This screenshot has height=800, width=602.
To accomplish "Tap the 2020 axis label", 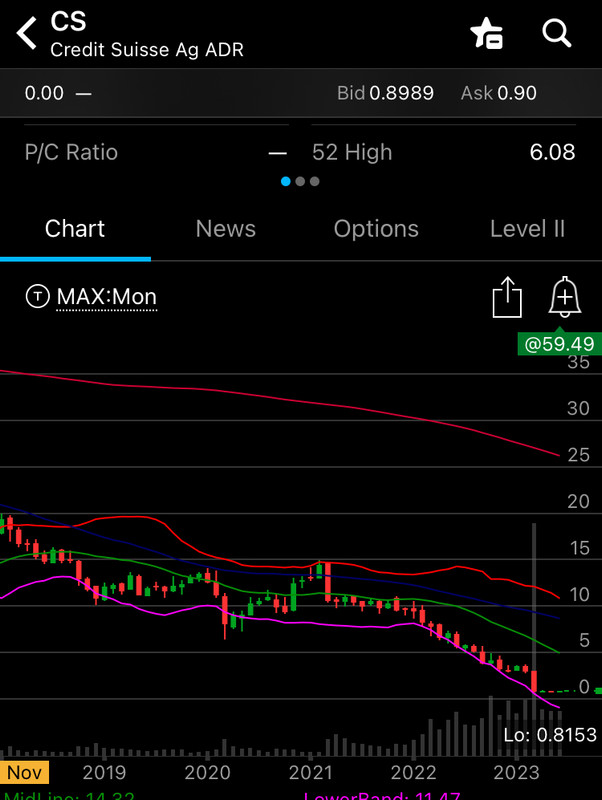I will (207, 772).
